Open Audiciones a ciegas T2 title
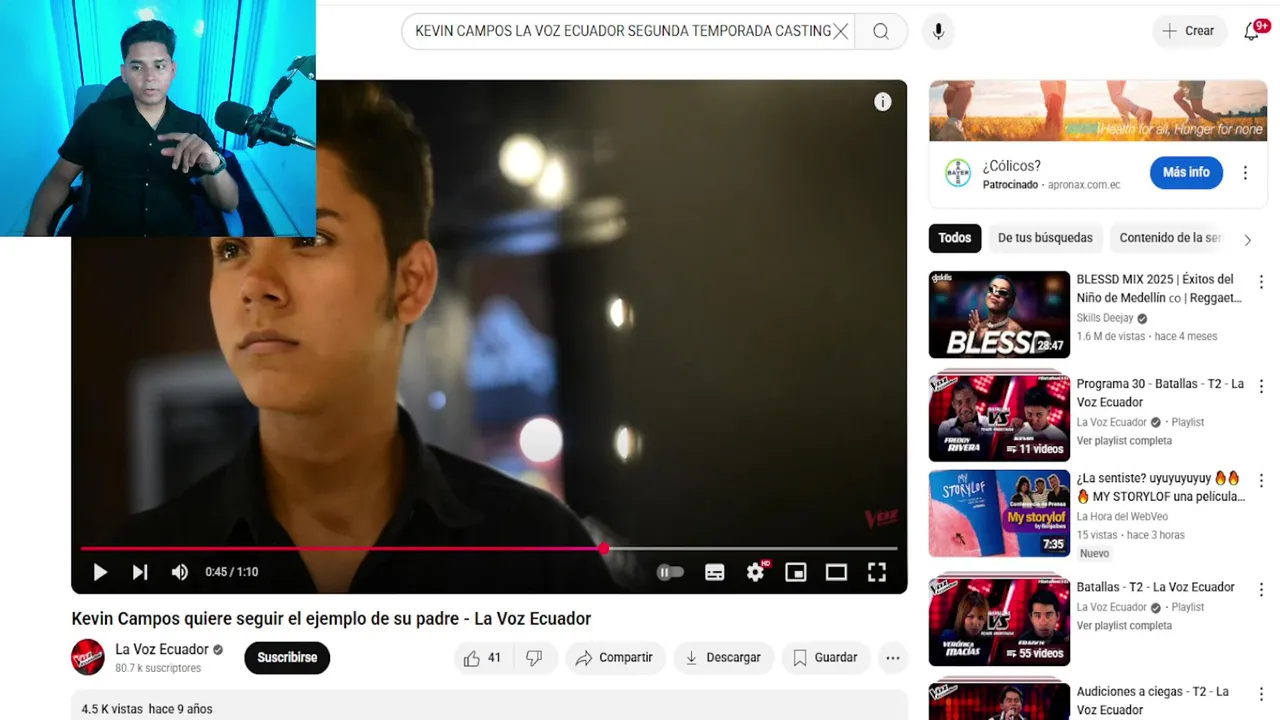 (x=1153, y=701)
